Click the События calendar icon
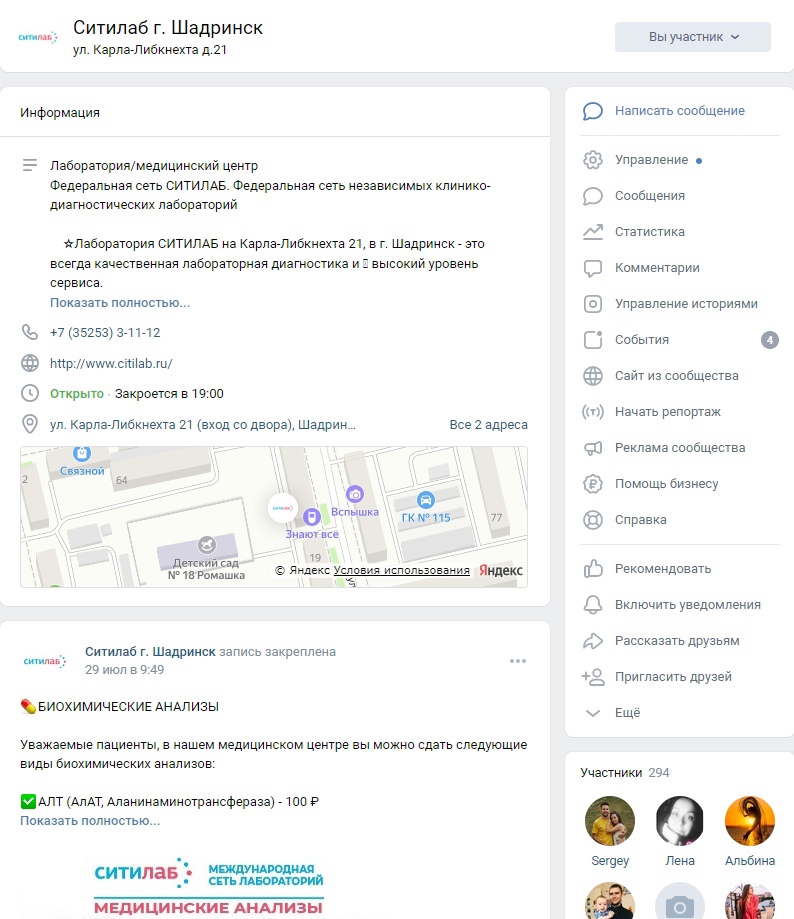The height and width of the screenshot is (919, 794). click(x=592, y=340)
